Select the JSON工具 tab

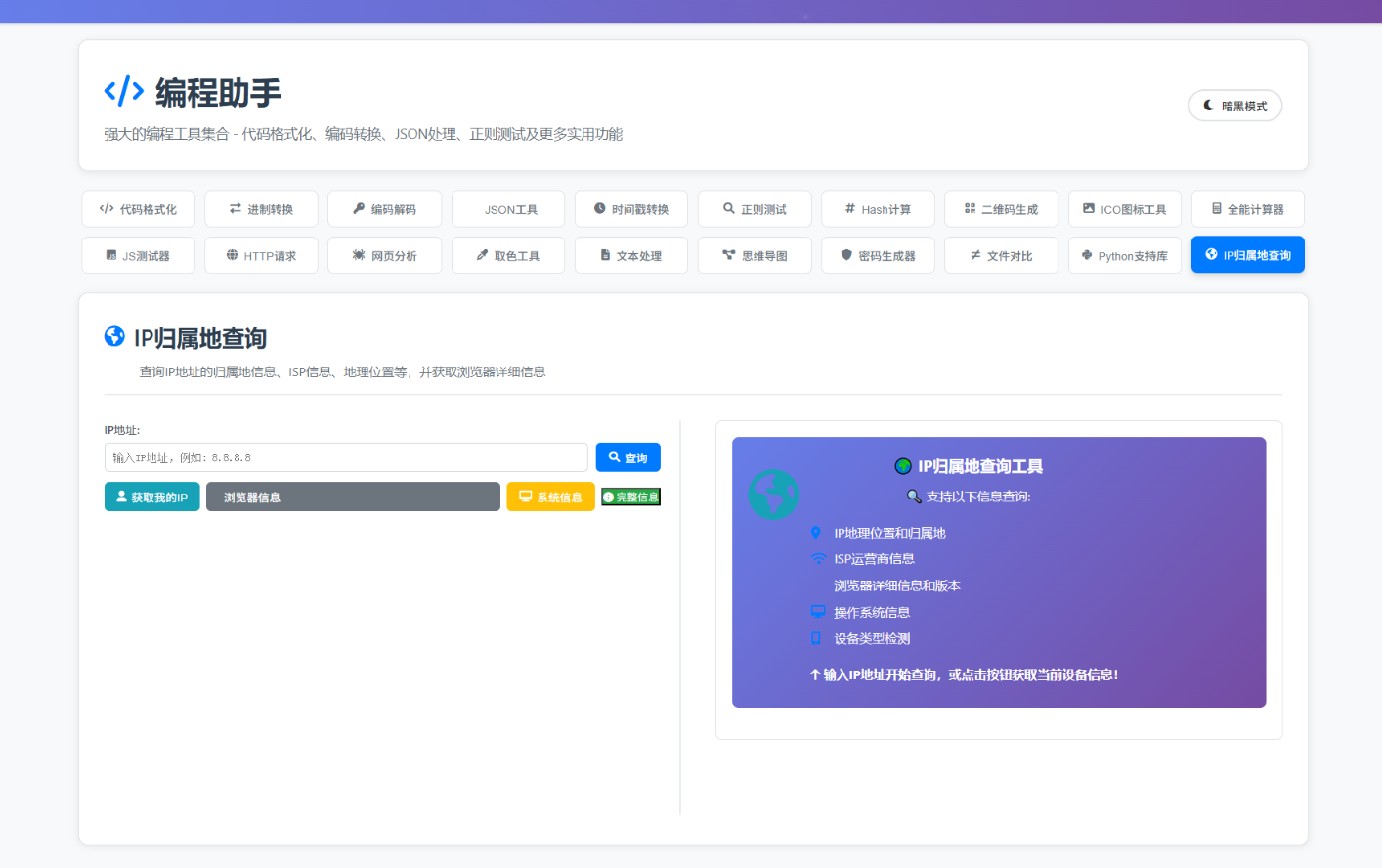[508, 209]
